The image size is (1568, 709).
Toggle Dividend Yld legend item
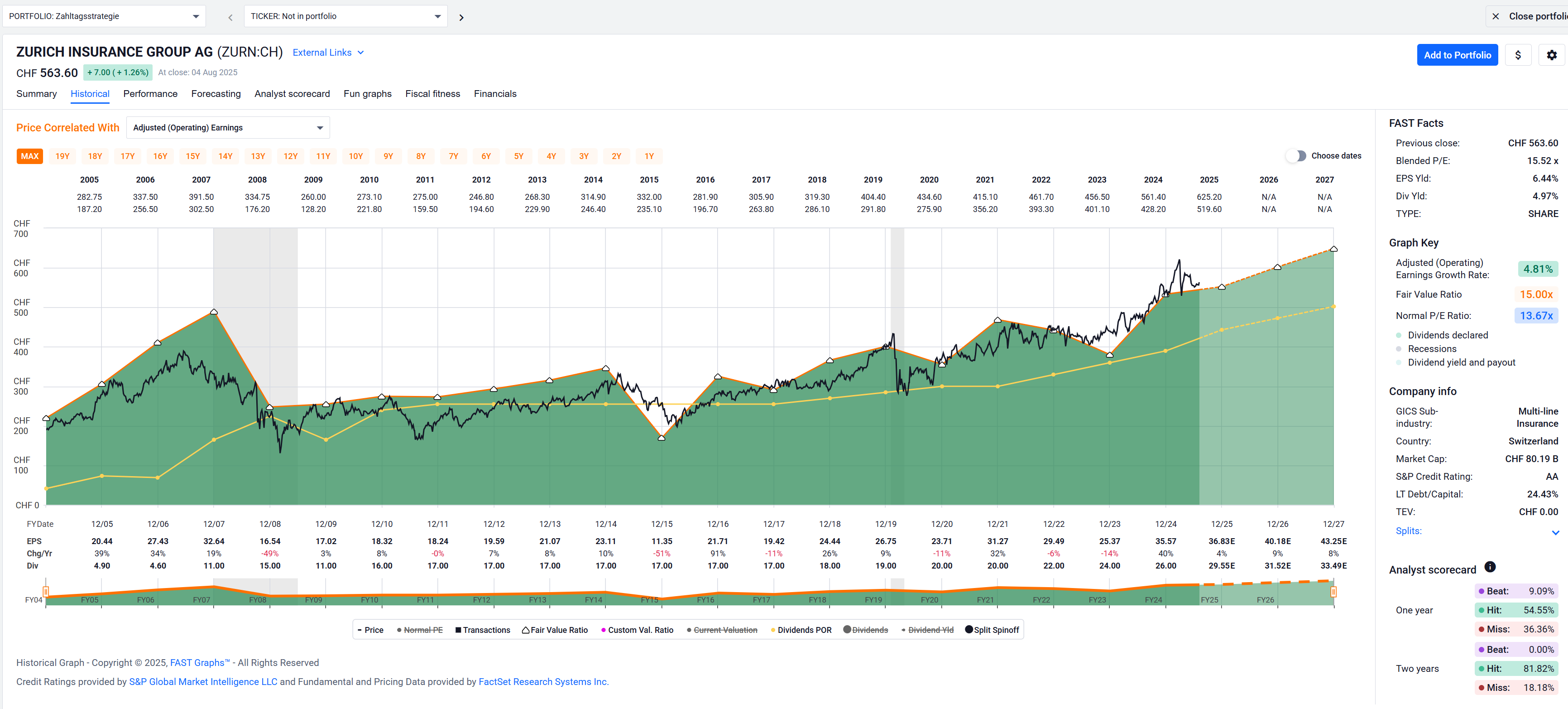tap(927, 630)
